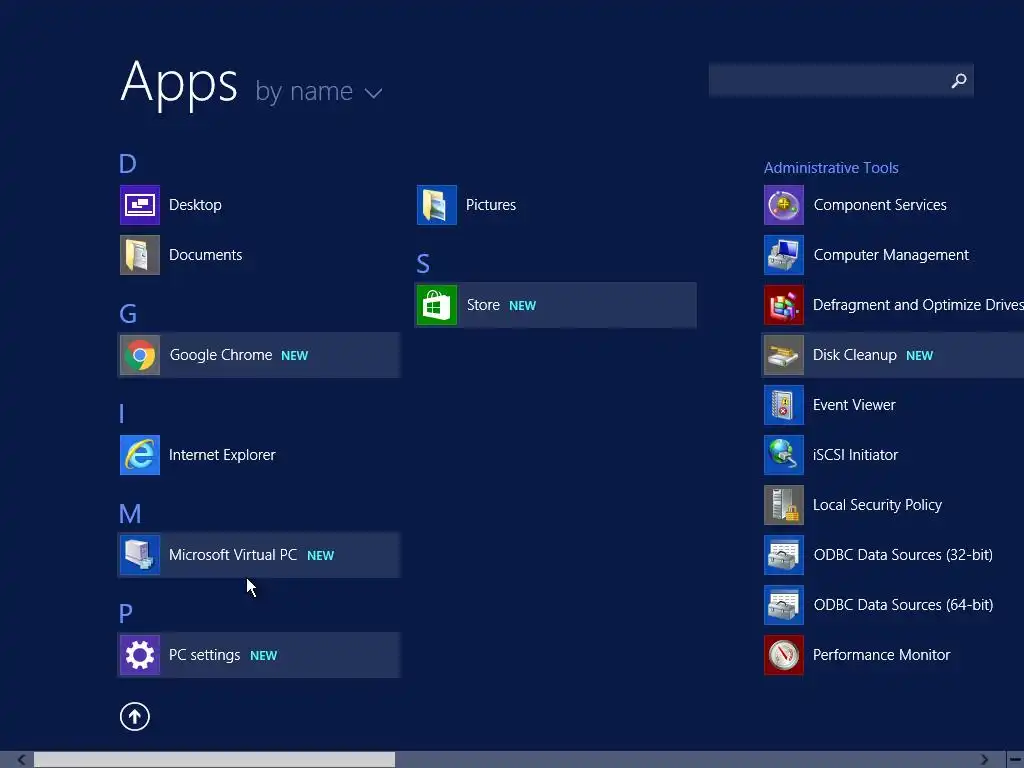Viewport: 1024px width, 768px height.
Task: Click the 'Performance Monitor' label text
Action: click(x=882, y=655)
